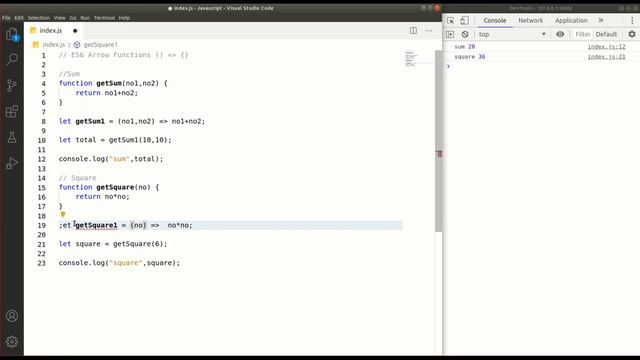Select the index.js editor tab
Image resolution: width=640 pixels, height=360 pixels.
coord(51,31)
